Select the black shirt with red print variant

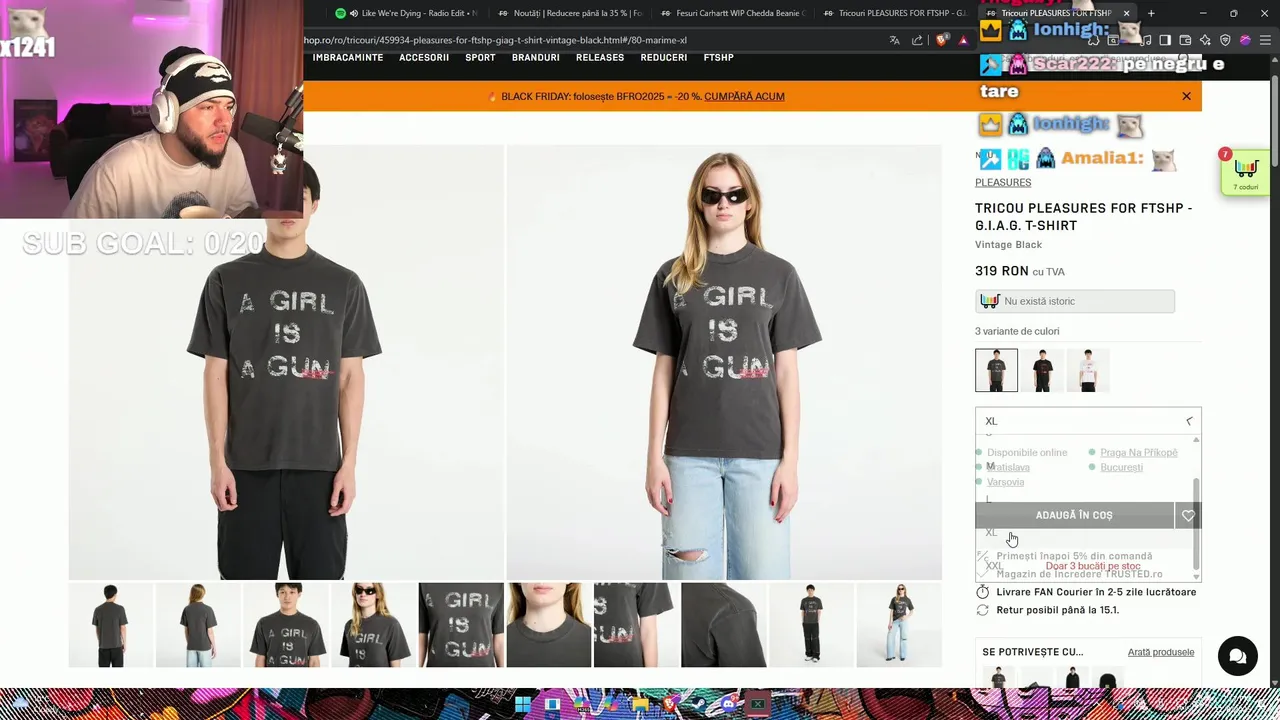point(1042,370)
